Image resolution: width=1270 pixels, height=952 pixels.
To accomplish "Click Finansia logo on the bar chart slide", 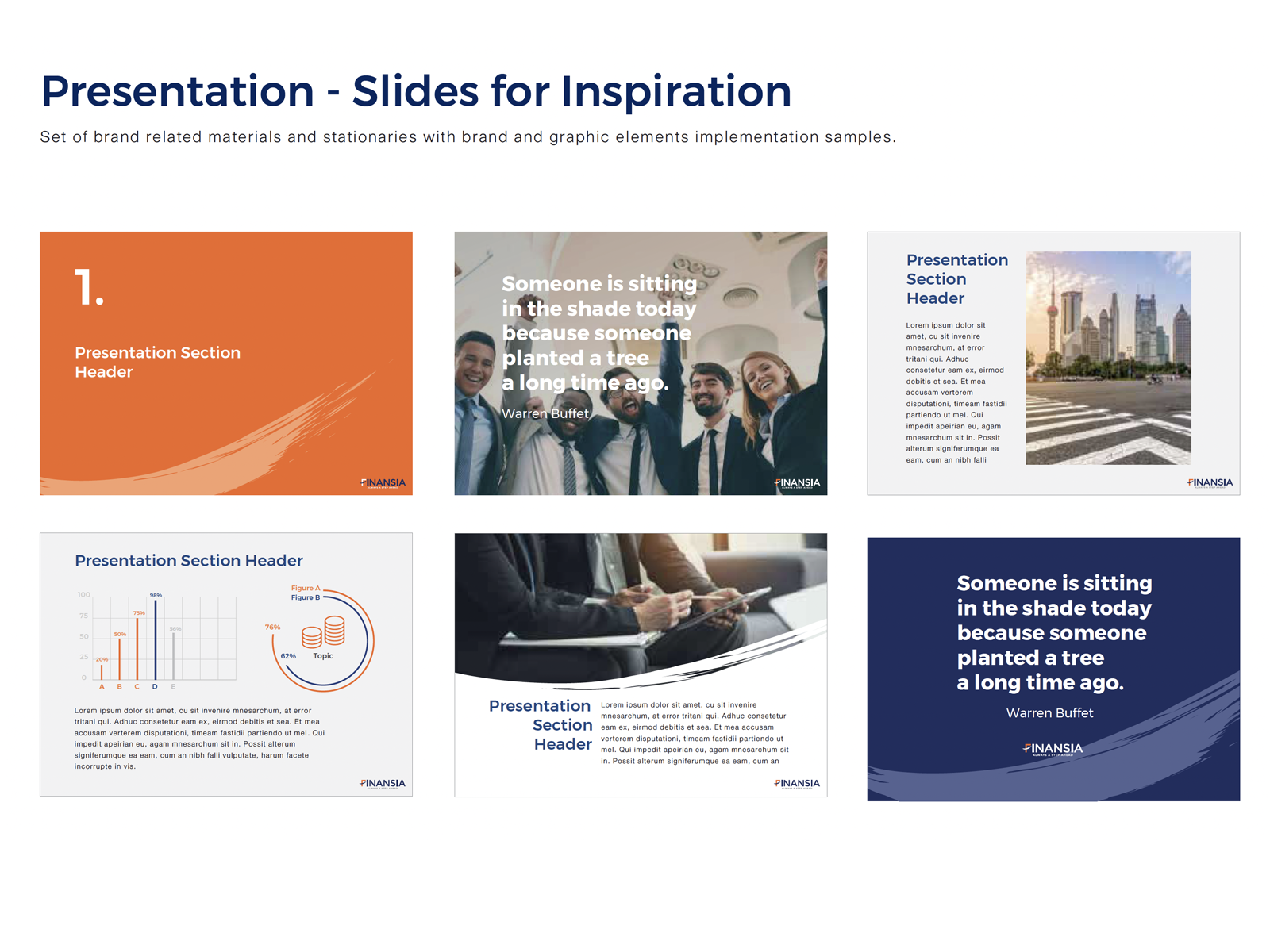I will 383,783.
